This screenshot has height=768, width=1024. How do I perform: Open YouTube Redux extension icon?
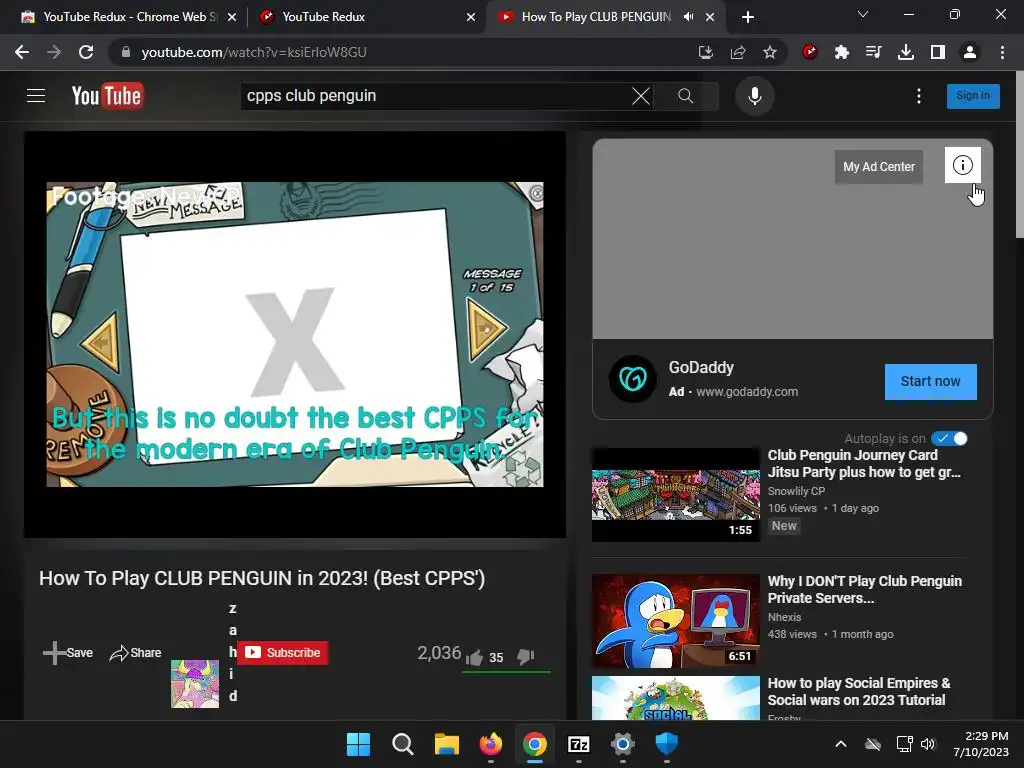810,52
